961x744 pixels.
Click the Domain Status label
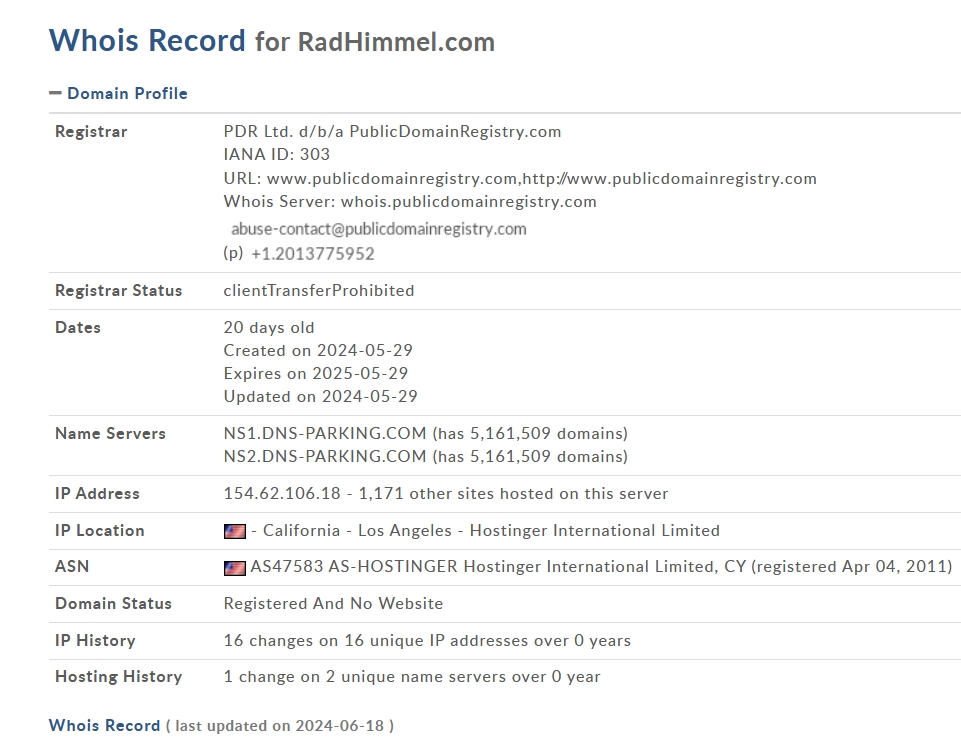113,604
